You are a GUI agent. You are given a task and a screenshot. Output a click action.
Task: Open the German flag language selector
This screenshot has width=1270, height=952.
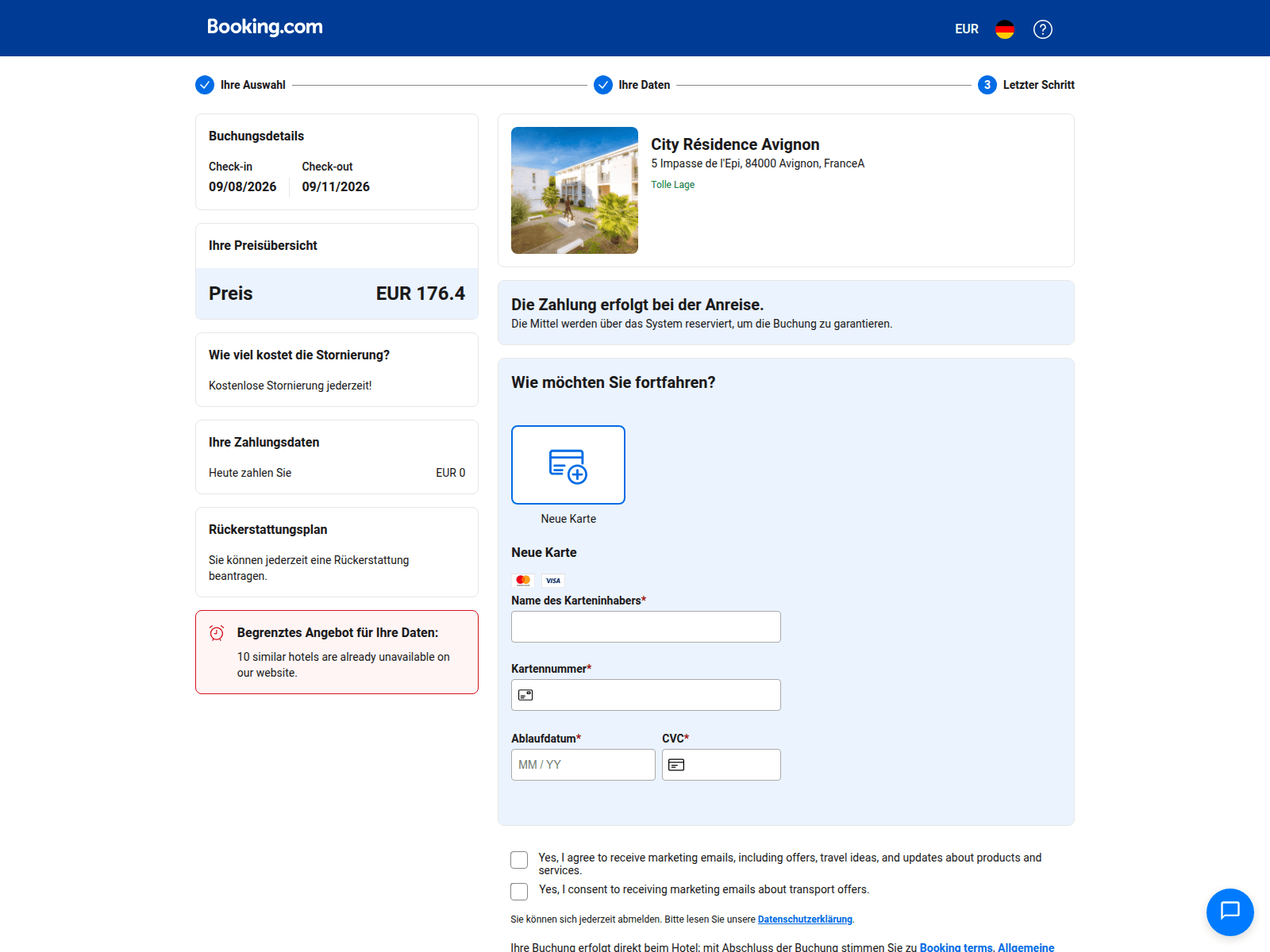tap(1005, 29)
